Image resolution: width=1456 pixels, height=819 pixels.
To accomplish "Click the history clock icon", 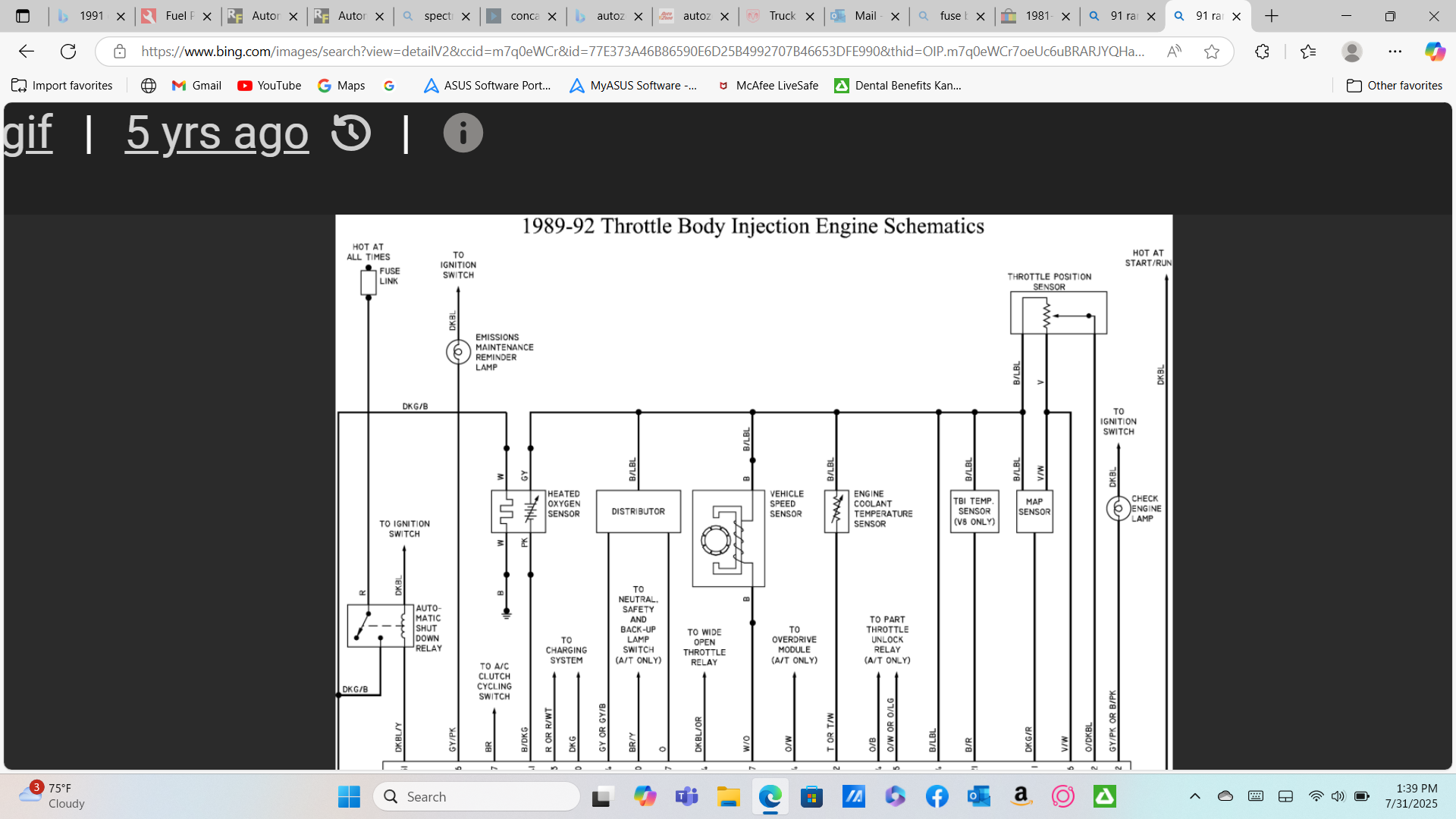I will [351, 133].
